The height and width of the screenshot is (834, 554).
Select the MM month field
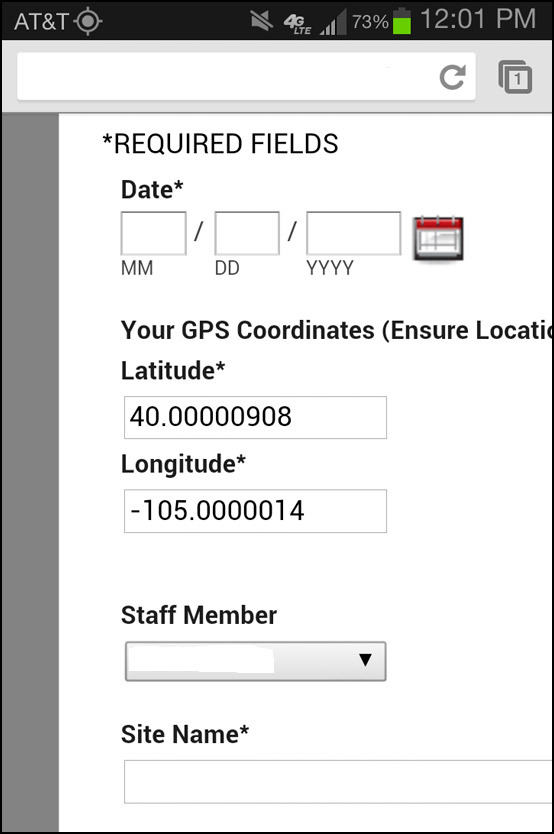click(x=154, y=233)
